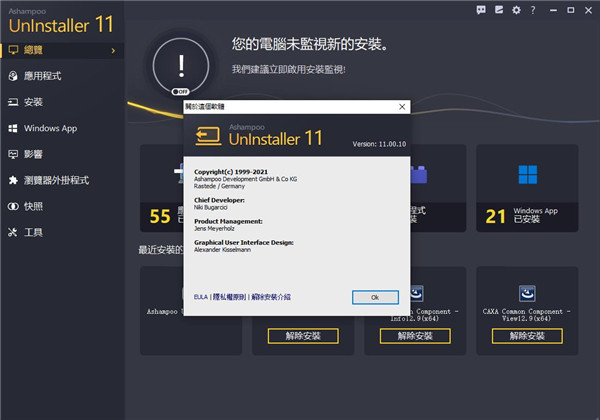Click the purple plugin block icon
The height and width of the screenshot is (420, 600).
click(419, 174)
